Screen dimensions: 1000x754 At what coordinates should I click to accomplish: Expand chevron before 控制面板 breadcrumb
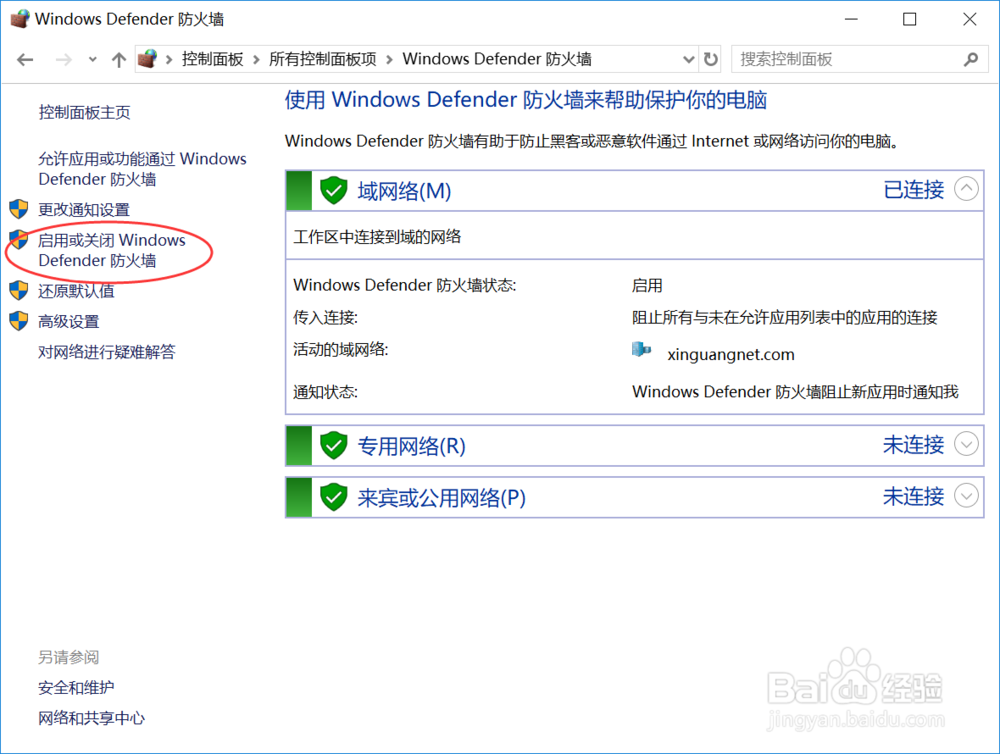169,60
